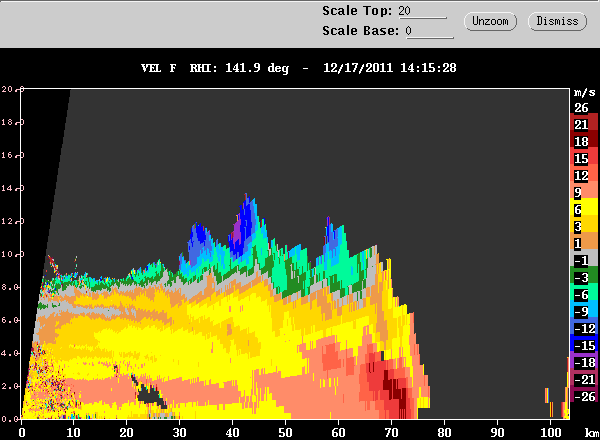This screenshot has width=600, height=440.
Task: Select the -15 m/s blue swatch
Action: tap(584, 343)
